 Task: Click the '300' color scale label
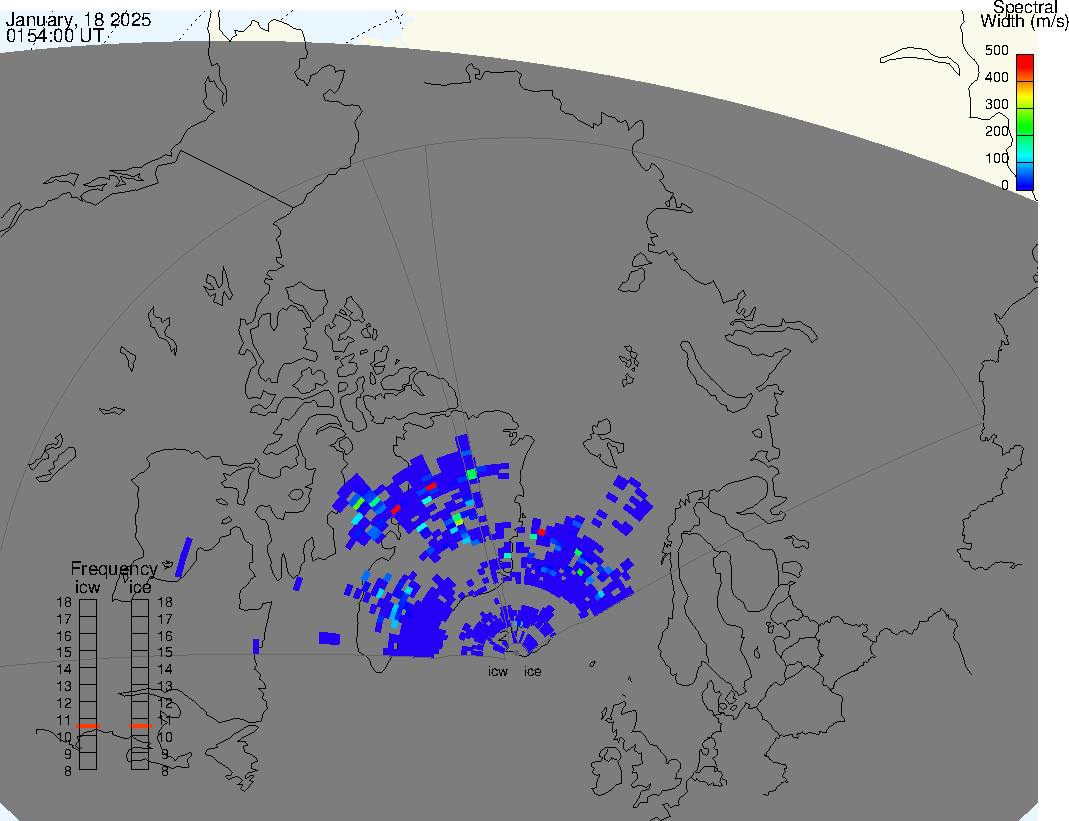pos(997,104)
